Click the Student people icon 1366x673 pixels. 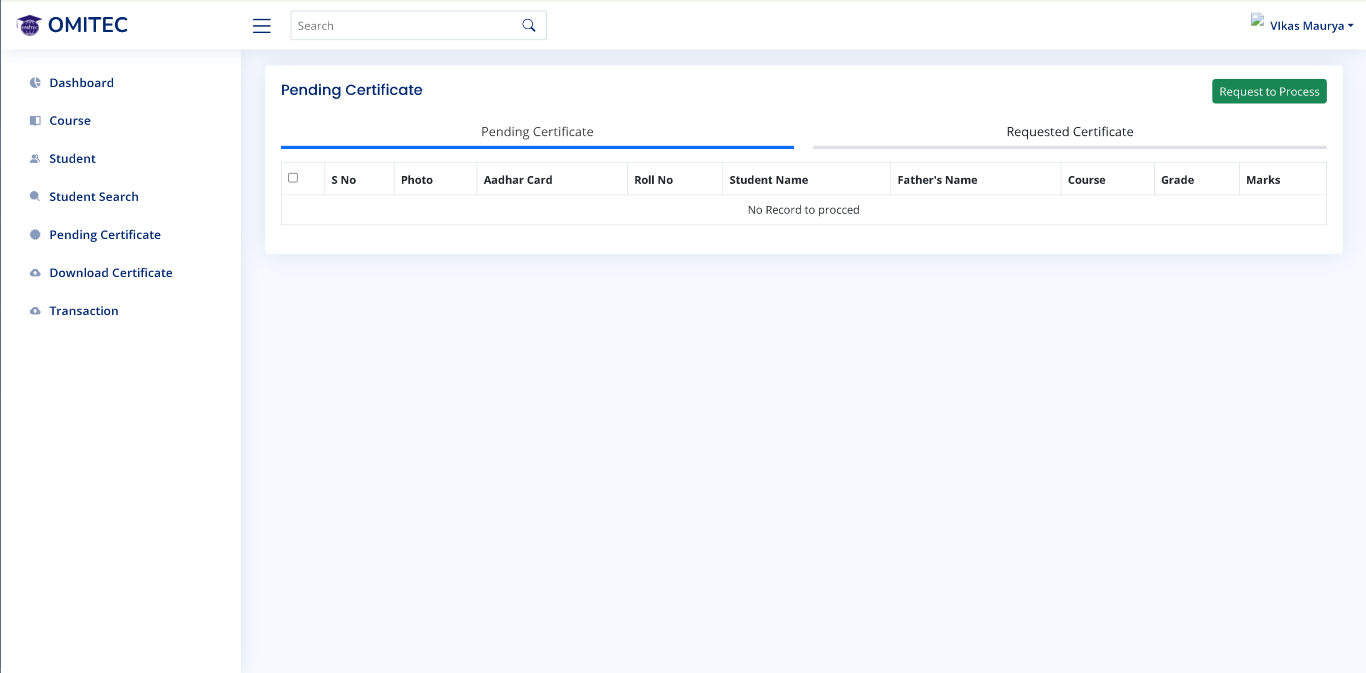[x=35, y=159]
